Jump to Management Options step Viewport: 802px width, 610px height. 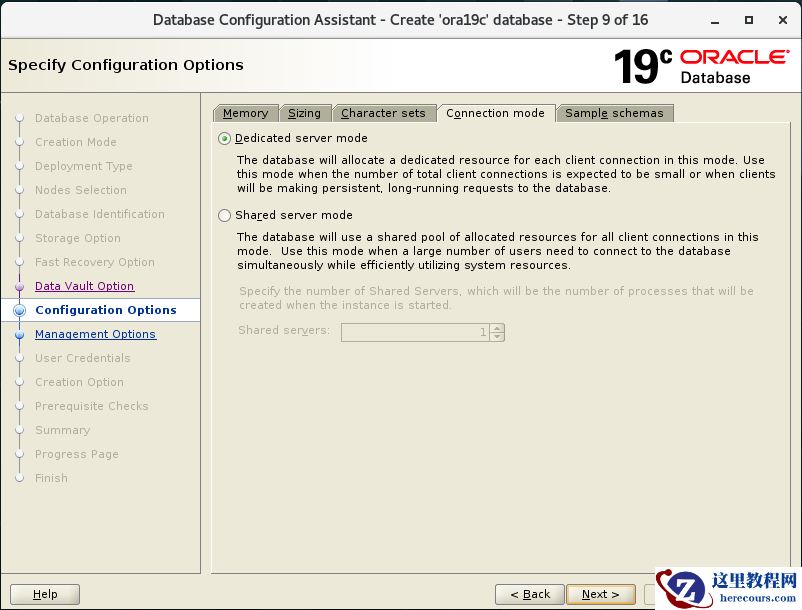tap(95, 334)
